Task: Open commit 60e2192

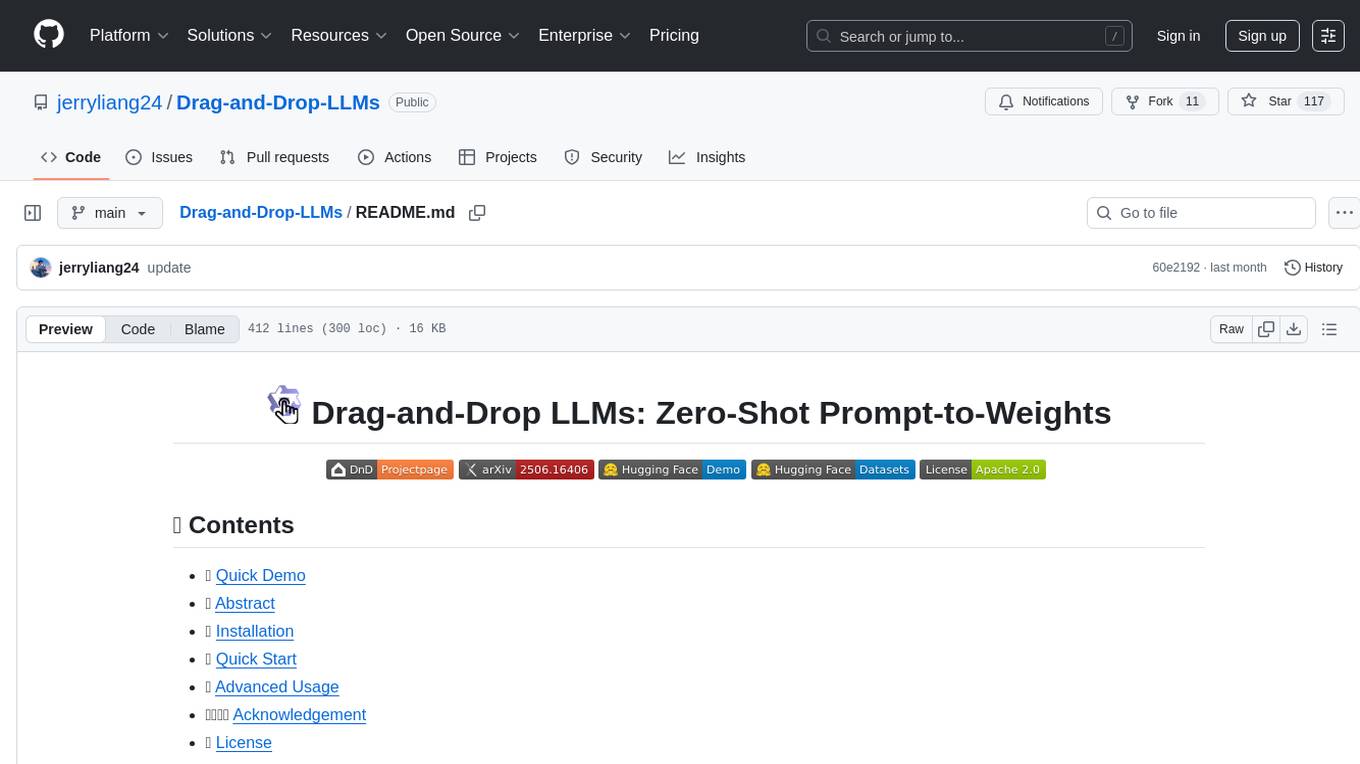Action: [1176, 268]
